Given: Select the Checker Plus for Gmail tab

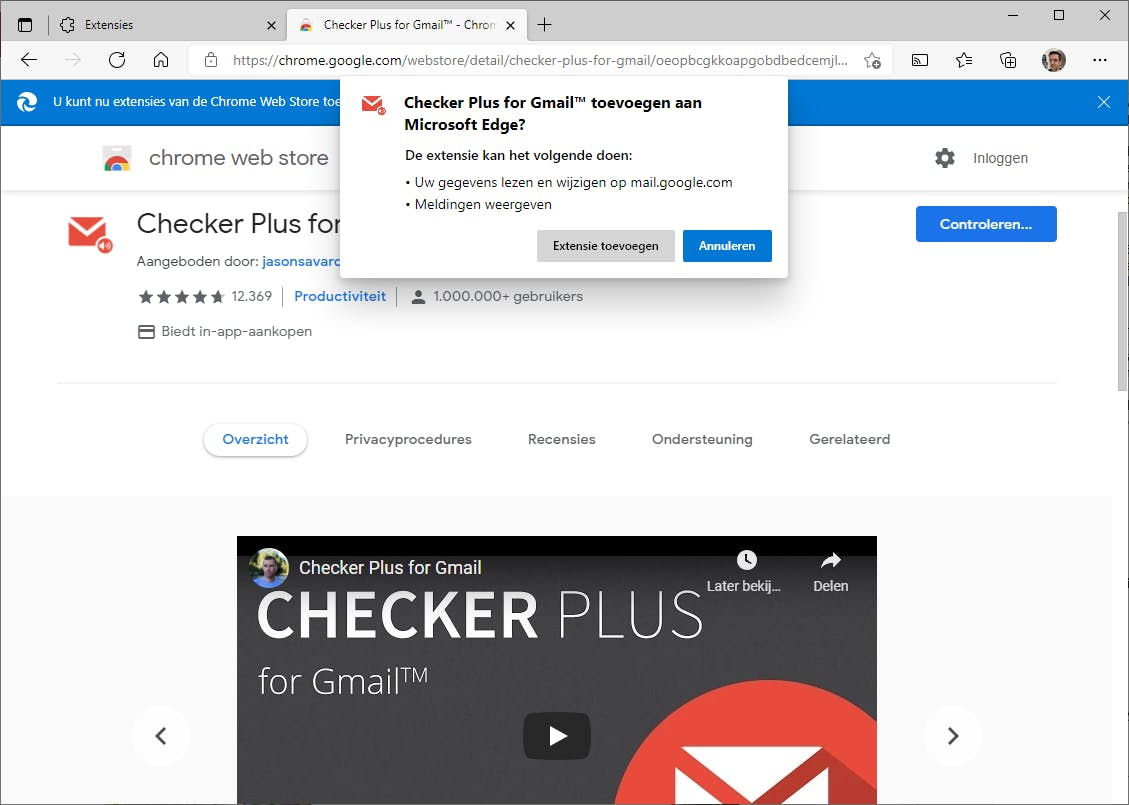Looking at the screenshot, I should click(x=407, y=25).
